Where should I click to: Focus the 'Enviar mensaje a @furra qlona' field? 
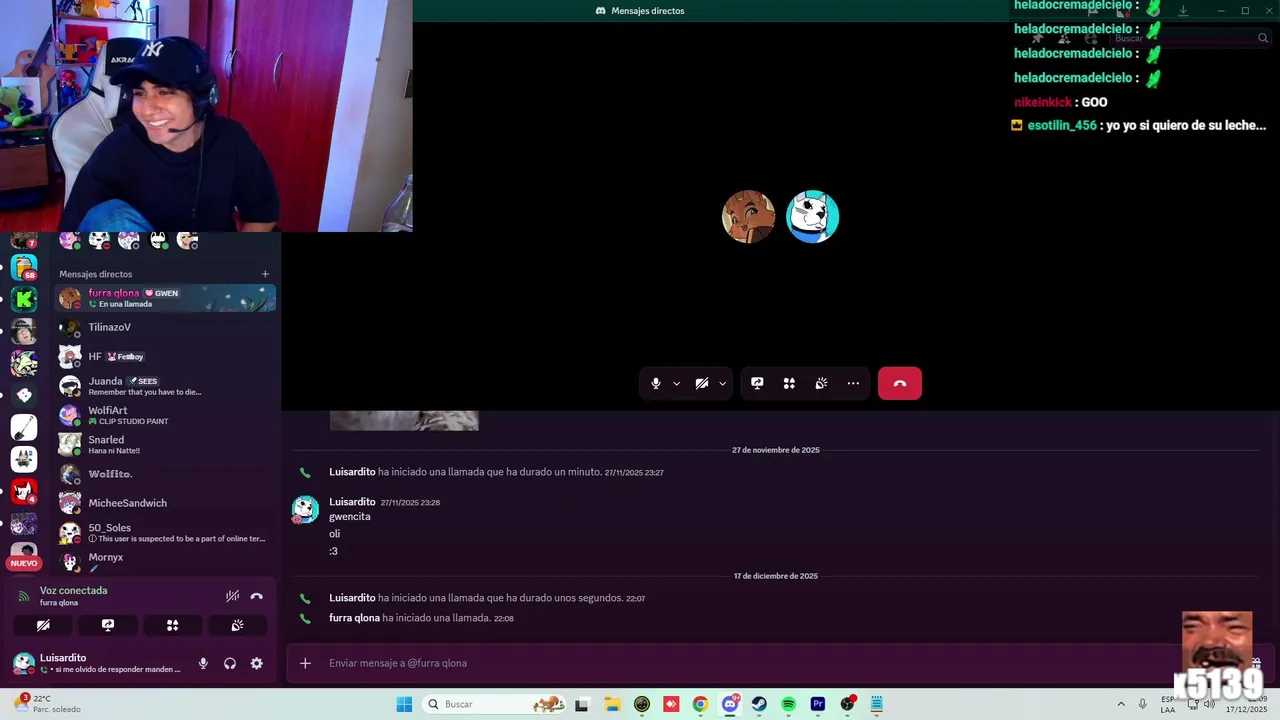tap(750, 663)
